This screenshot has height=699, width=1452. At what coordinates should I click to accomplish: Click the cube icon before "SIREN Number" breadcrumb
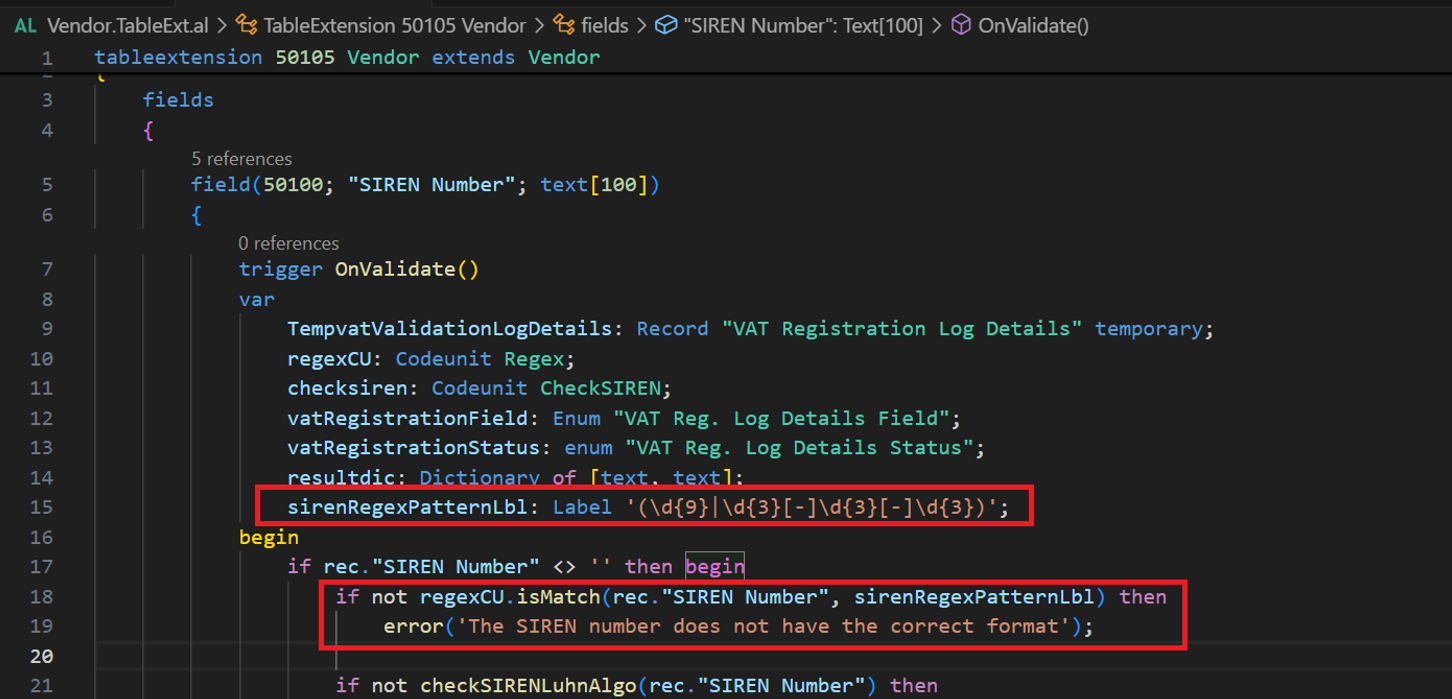[x=666, y=26]
